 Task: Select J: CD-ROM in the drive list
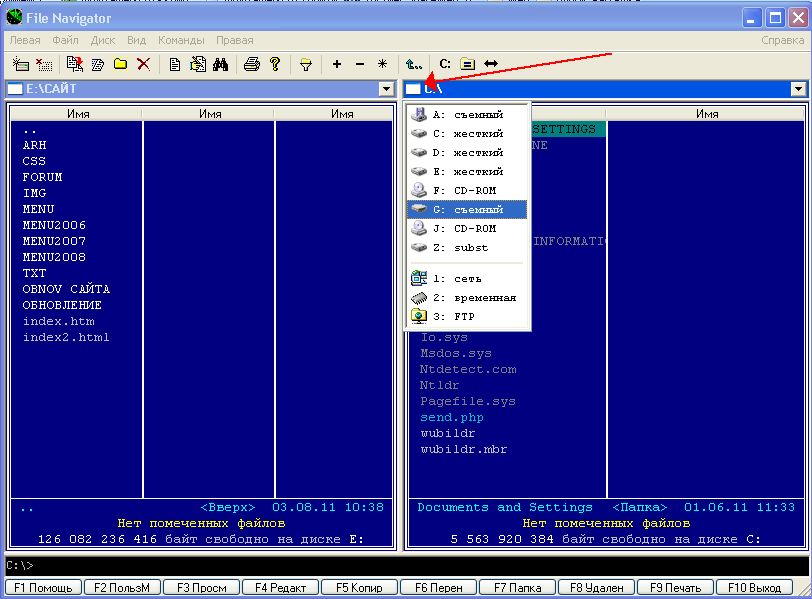468,228
